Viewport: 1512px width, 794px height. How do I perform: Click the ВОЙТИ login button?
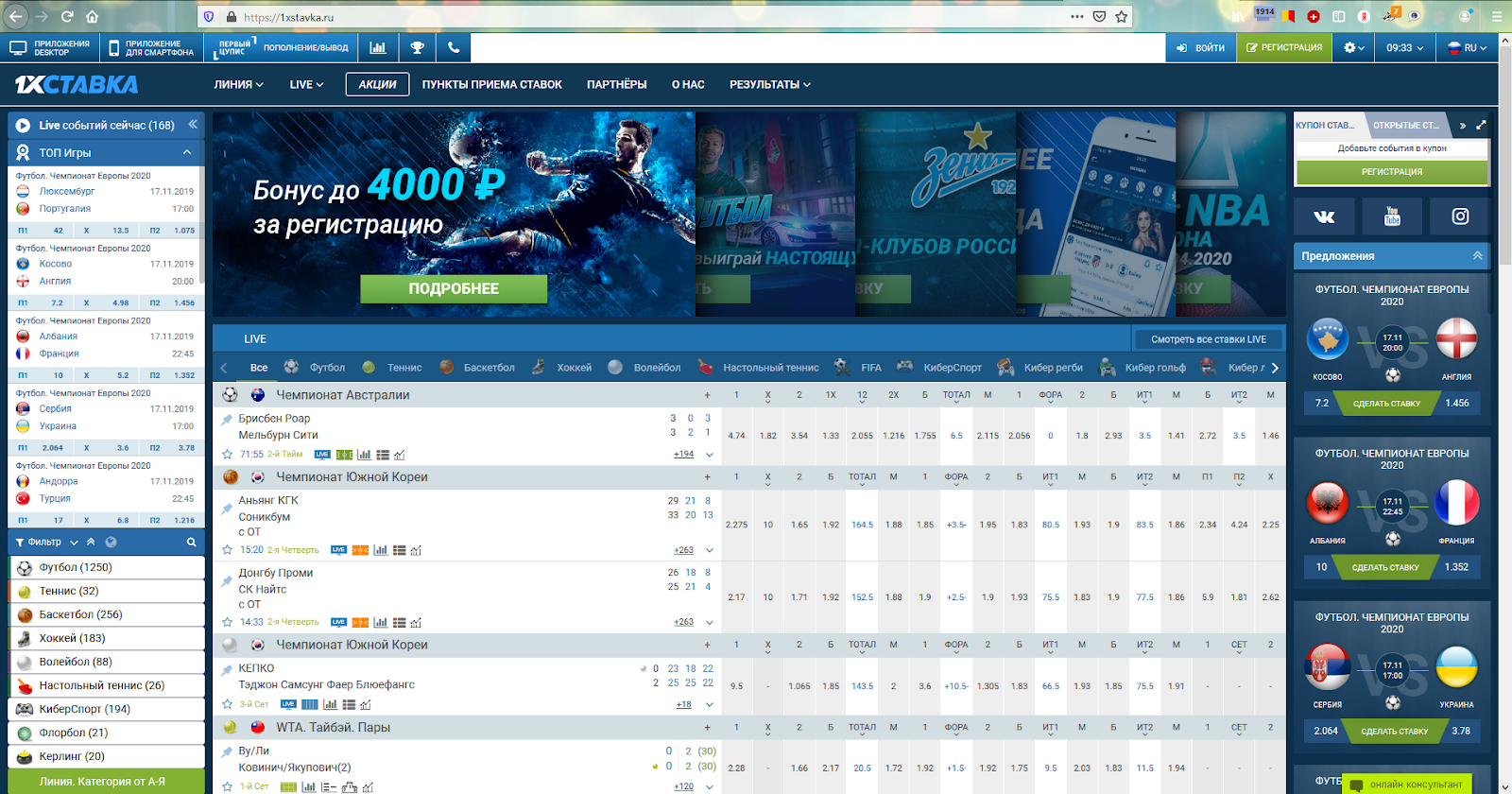pyautogui.click(x=1200, y=47)
